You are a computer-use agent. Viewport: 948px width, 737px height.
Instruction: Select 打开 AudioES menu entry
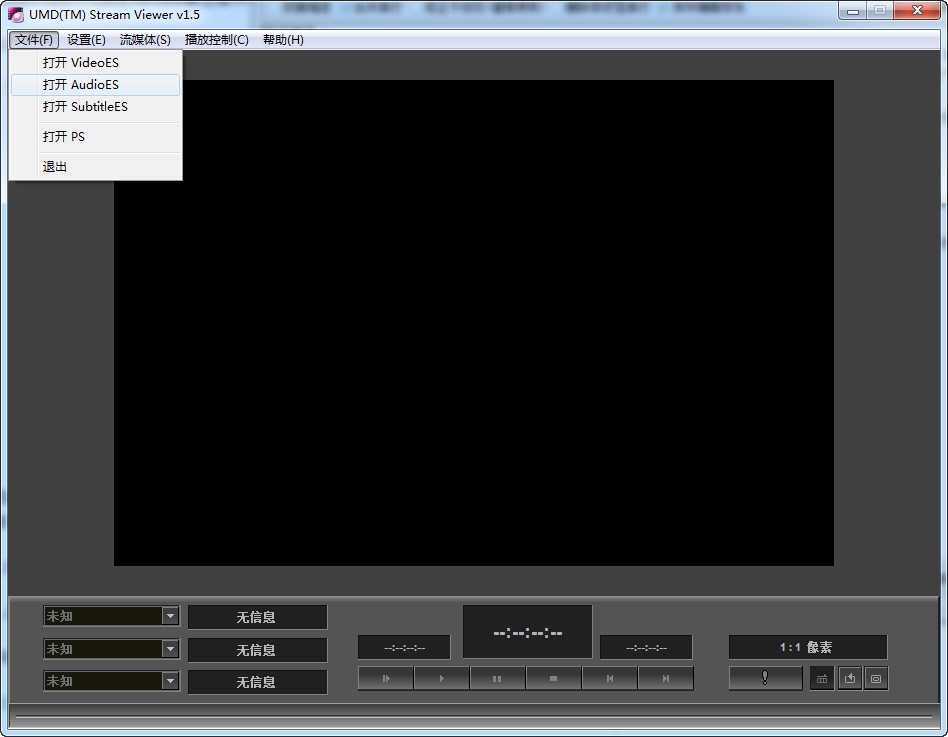coord(81,85)
